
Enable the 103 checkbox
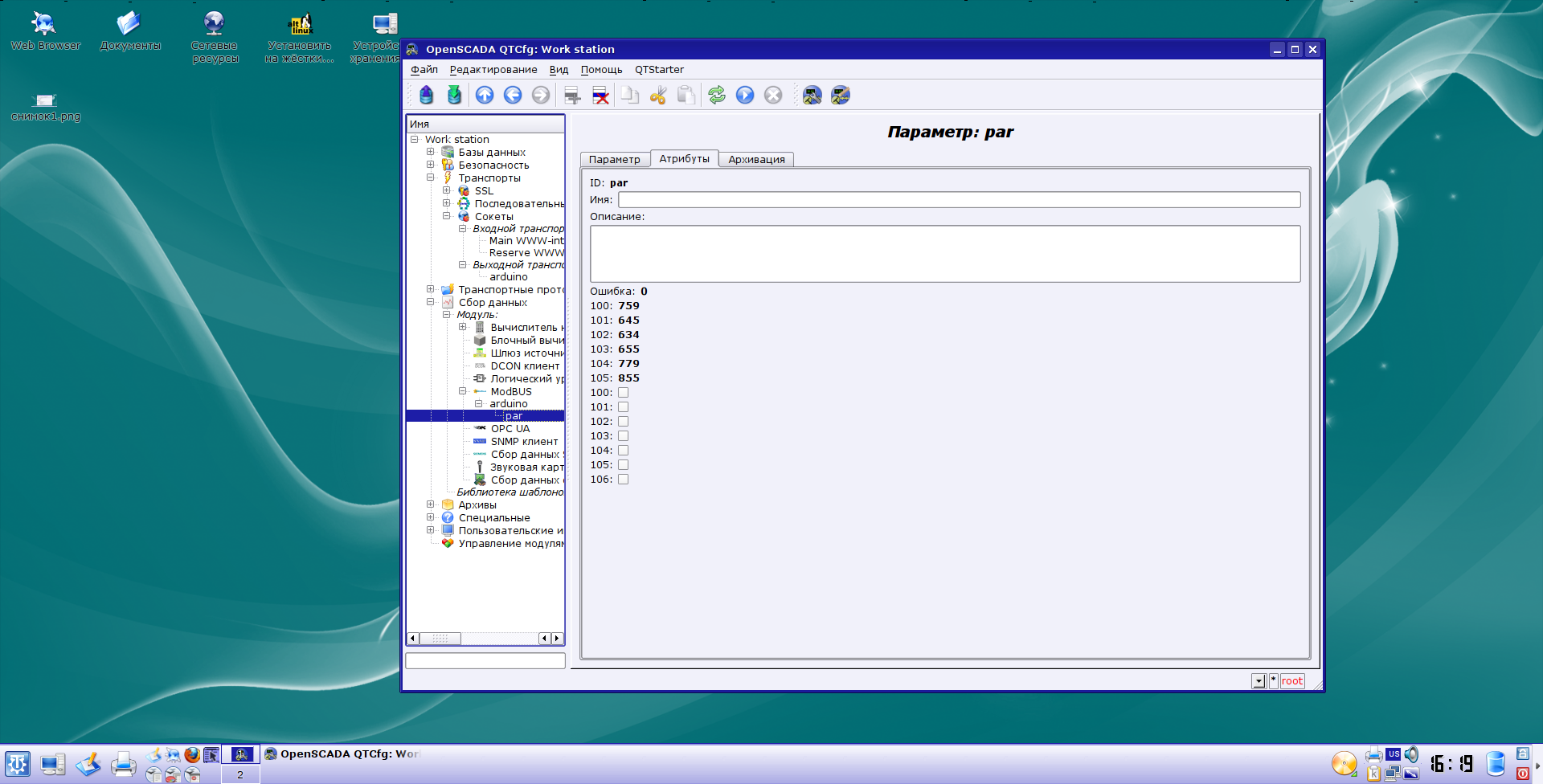point(623,436)
